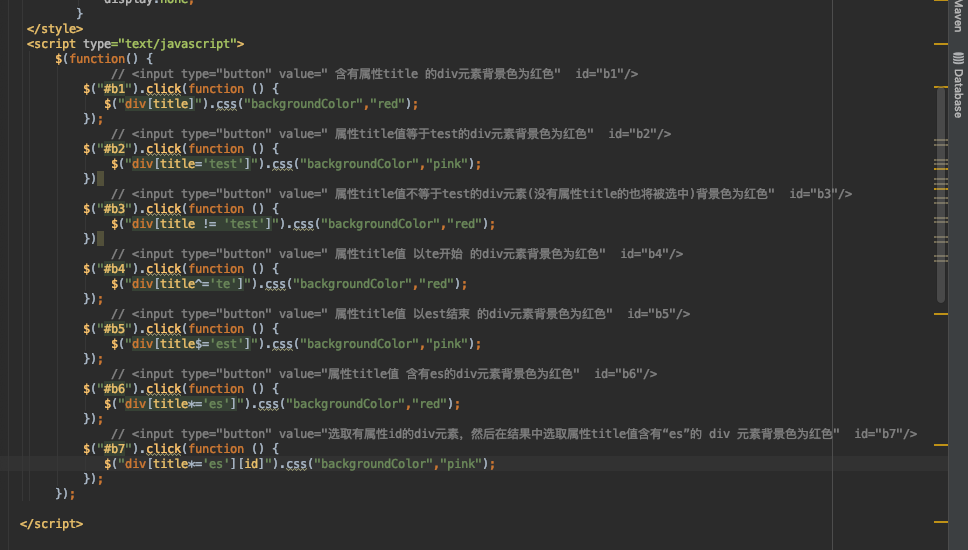Click the $("#b1").click line
The image size is (968, 550).
point(181,89)
